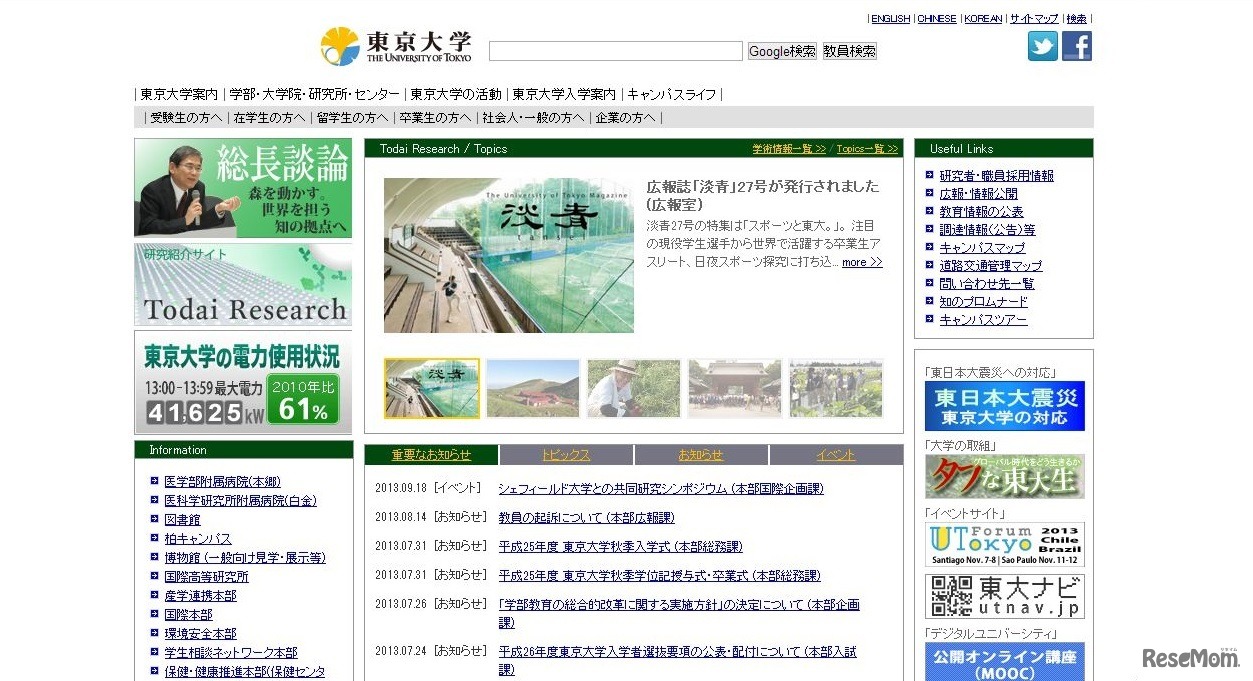Open the 重要なお知らせ tab
The width and height of the screenshot is (1253, 681).
432,454
